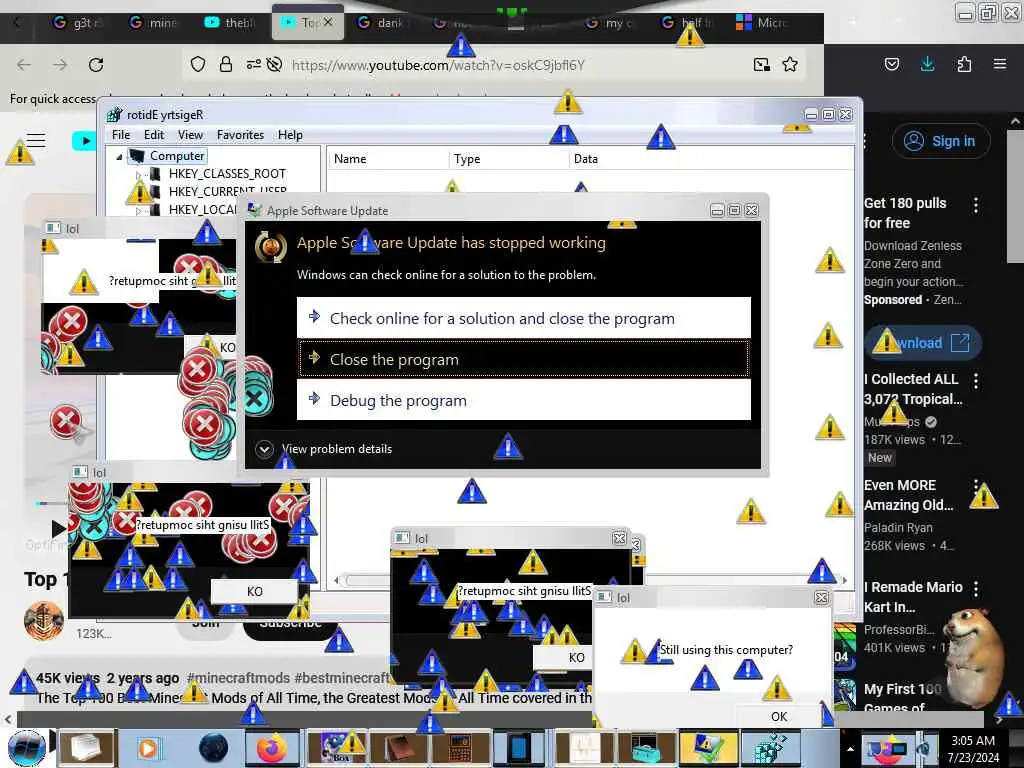Expand the HKEY_LOCAL key arrow in registry tree
The height and width of the screenshot is (768, 1024).
pyautogui.click(x=138, y=210)
